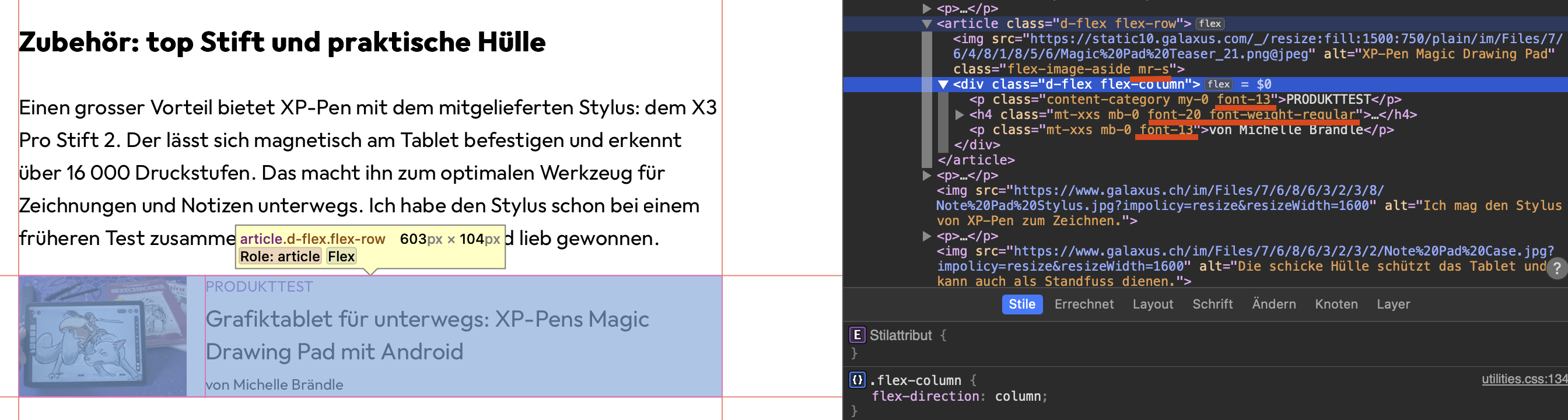This screenshot has height=420, width=1568.
Task: Switch to the Layout tab
Action: [1153, 304]
